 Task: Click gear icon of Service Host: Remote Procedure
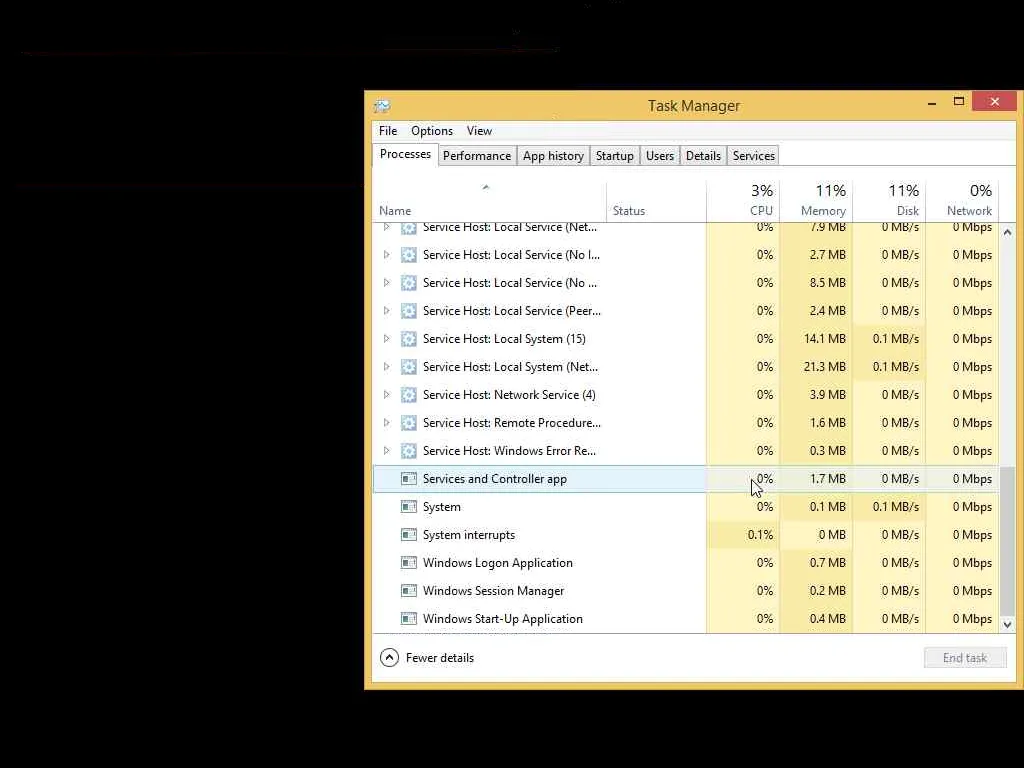click(x=409, y=423)
